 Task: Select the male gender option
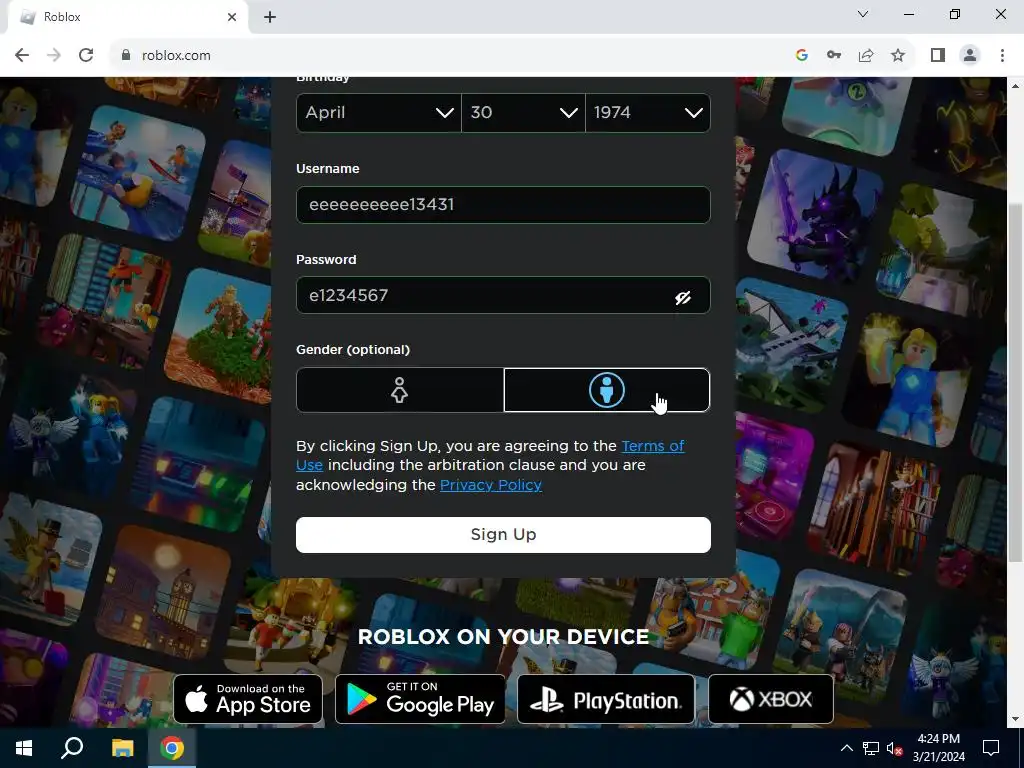(x=607, y=390)
